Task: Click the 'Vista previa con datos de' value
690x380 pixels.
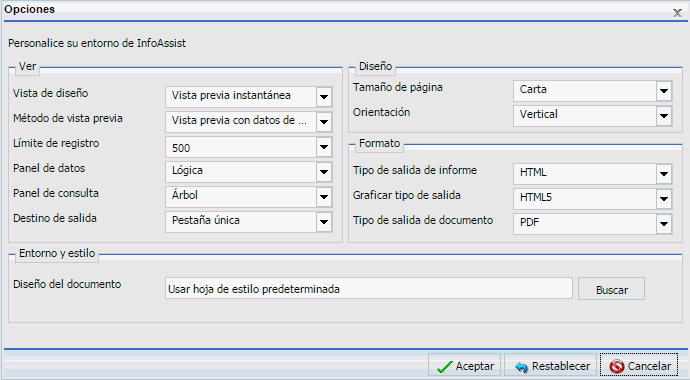Action: [x=241, y=122]
